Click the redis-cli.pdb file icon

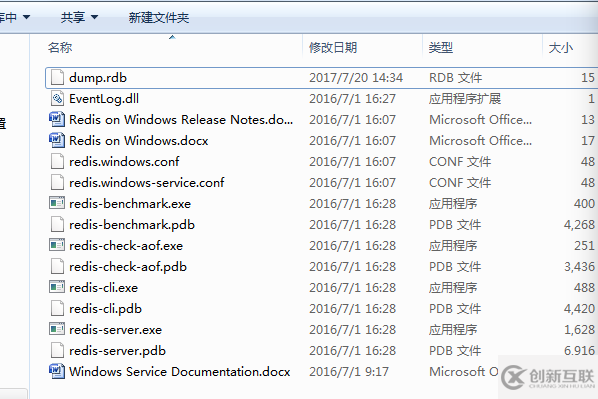(x=57, y=308)
